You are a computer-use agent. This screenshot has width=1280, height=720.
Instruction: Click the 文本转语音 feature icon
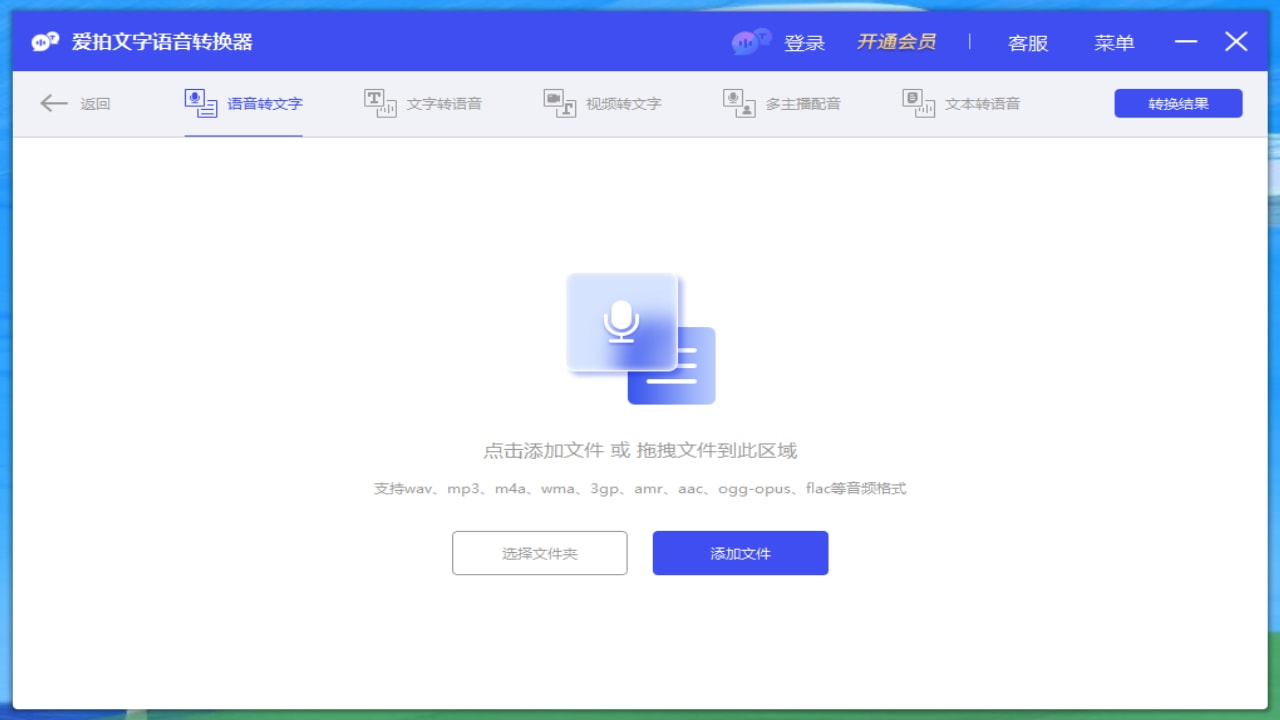pyautogui.click(x=915, y=101)
